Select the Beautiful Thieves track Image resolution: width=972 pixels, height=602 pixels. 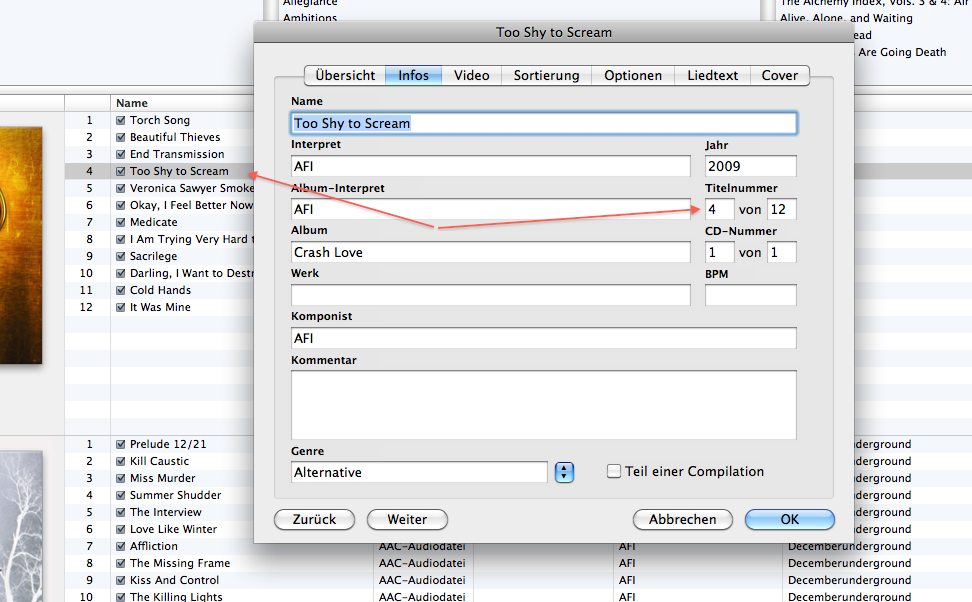(x=175, y=137)
